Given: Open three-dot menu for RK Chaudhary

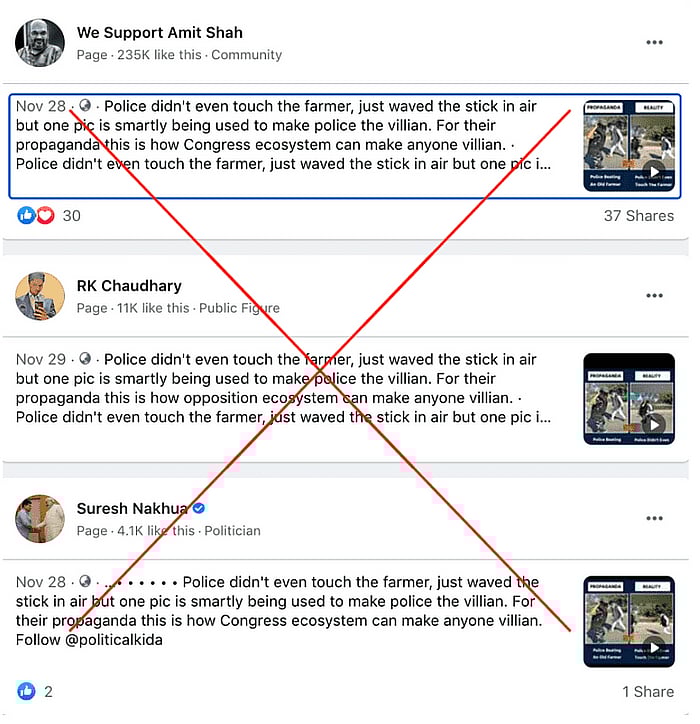Looking at the screenshot, I should click(x=654, y=296).
